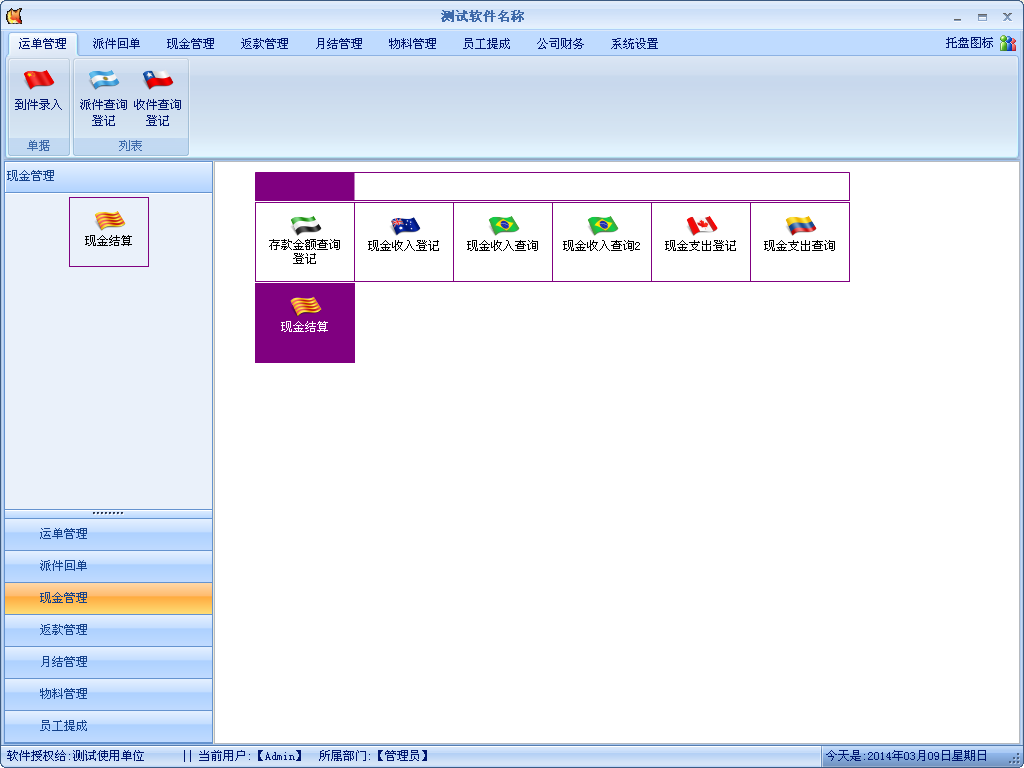The width and height of the screenshot is (1024, 768).
Task: Click the purple 现金结算 tile in main area
Action: pyautogui.click(x=304, y=322)
